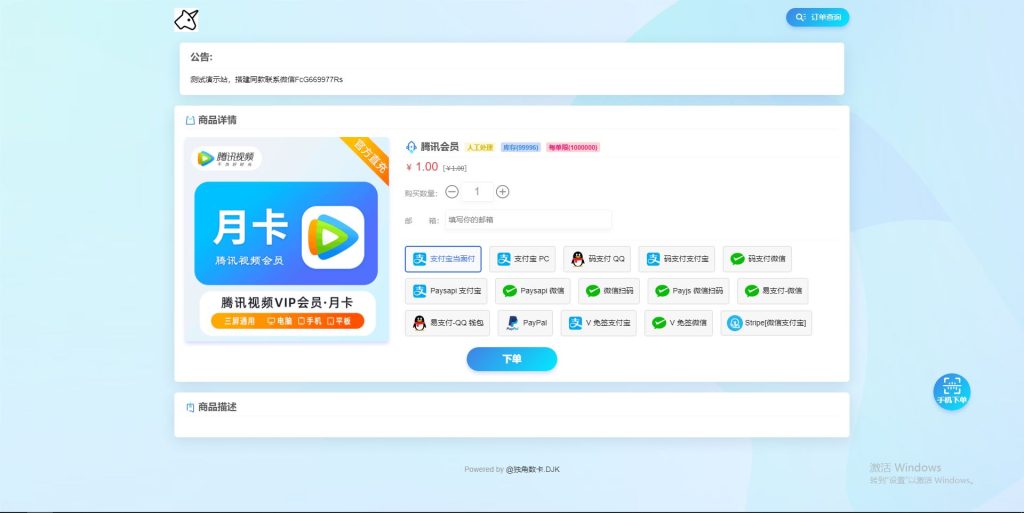Select Payjs 微信扫码 payment option

point(688,291)
